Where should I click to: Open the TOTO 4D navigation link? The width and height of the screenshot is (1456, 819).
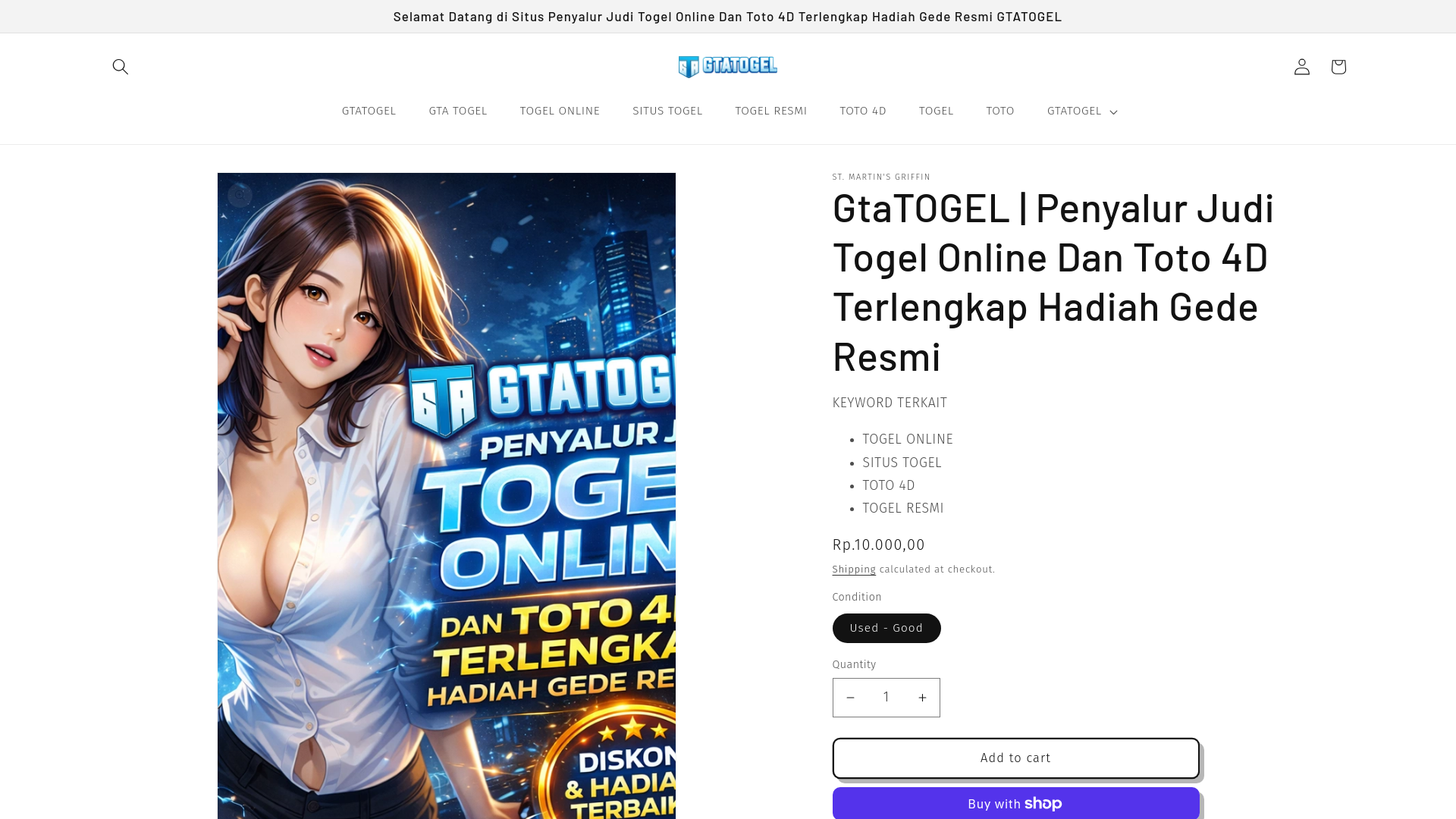[863, 111]
